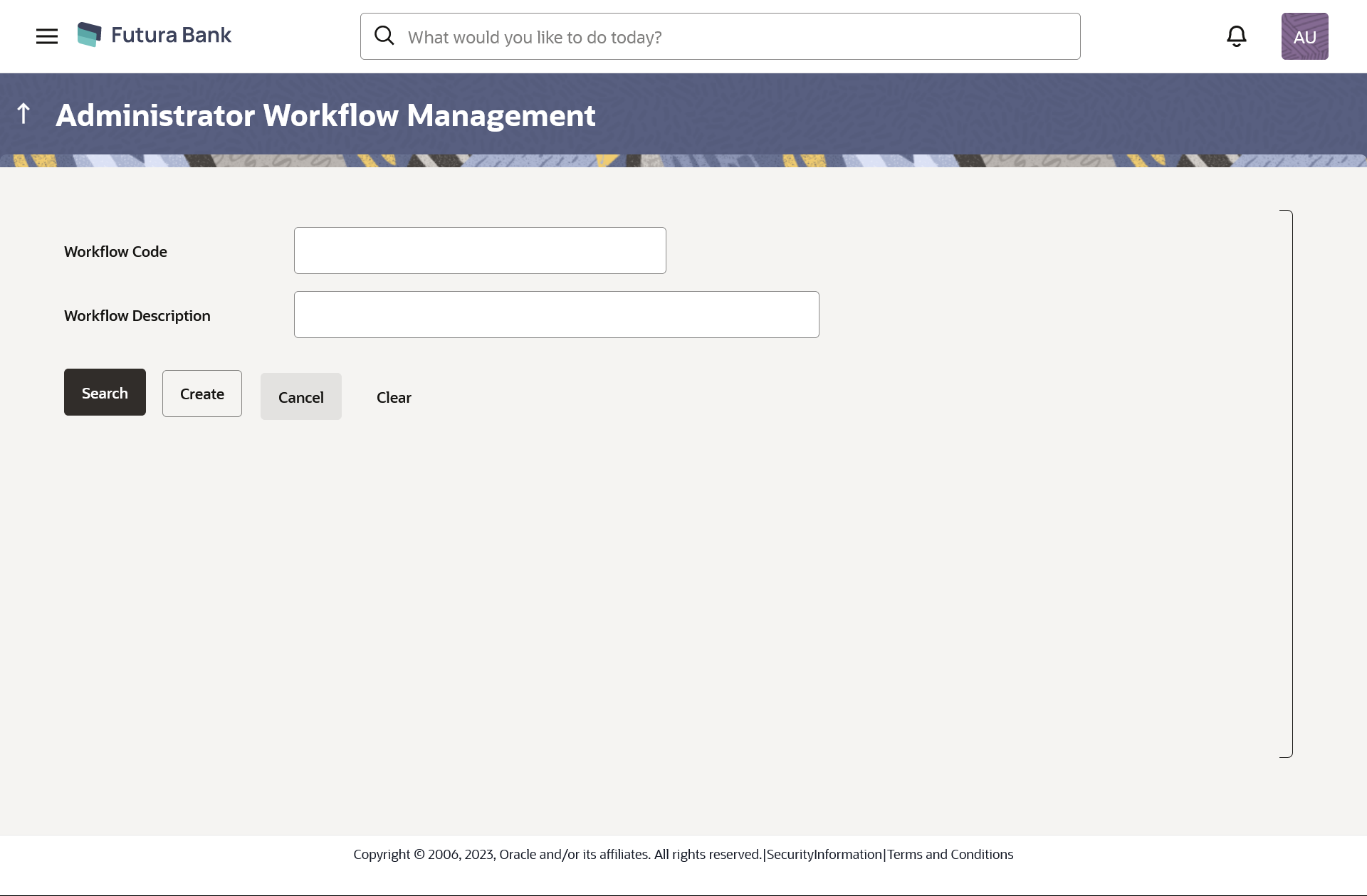The width and height of the screenshot is (1367, 896).
Task: Click the Oracle copyright footer text
Action: tap(557, 854)
